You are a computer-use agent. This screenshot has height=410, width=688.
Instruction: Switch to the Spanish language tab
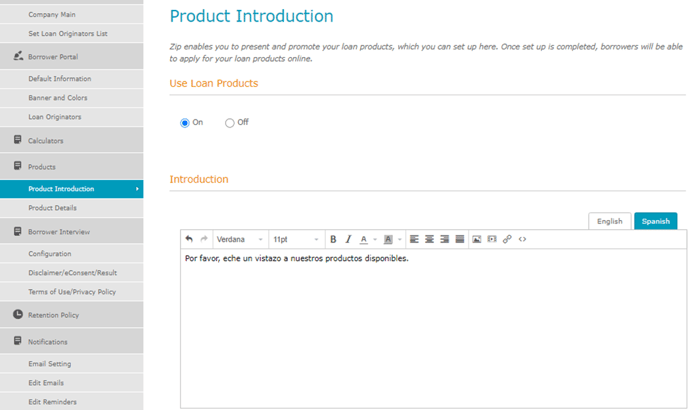click(655, 221)
